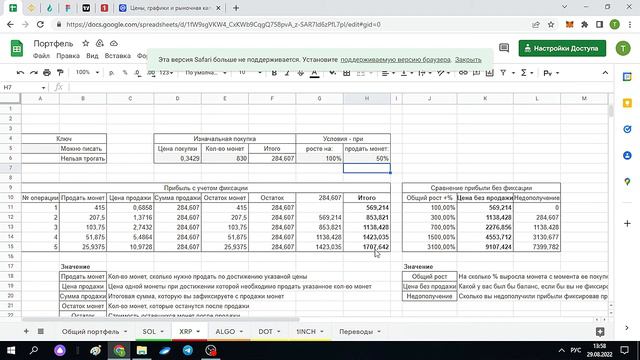The image size is (640, 360).
Task: Toggle bold formatting
Action: 274,73
